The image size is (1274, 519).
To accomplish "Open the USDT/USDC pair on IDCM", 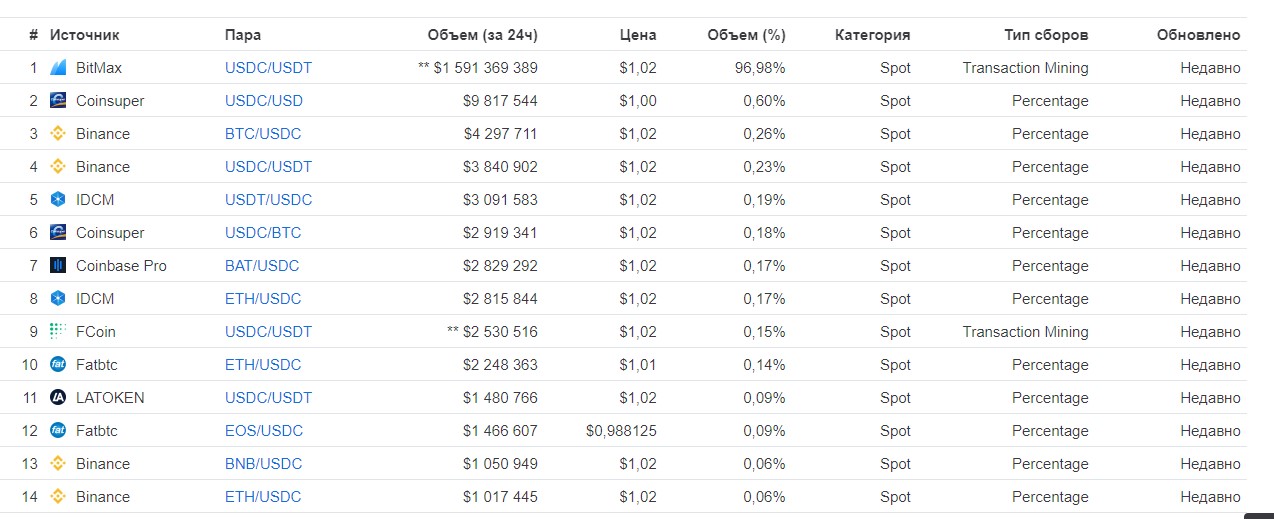I will (x=268, y=200).
